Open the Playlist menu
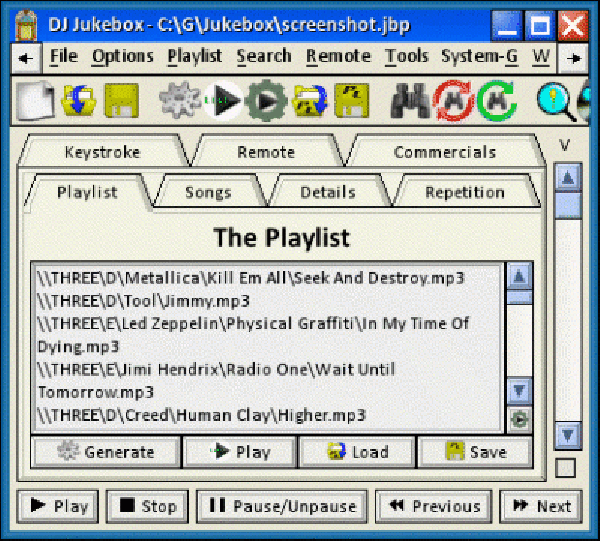 pos(194,56)
